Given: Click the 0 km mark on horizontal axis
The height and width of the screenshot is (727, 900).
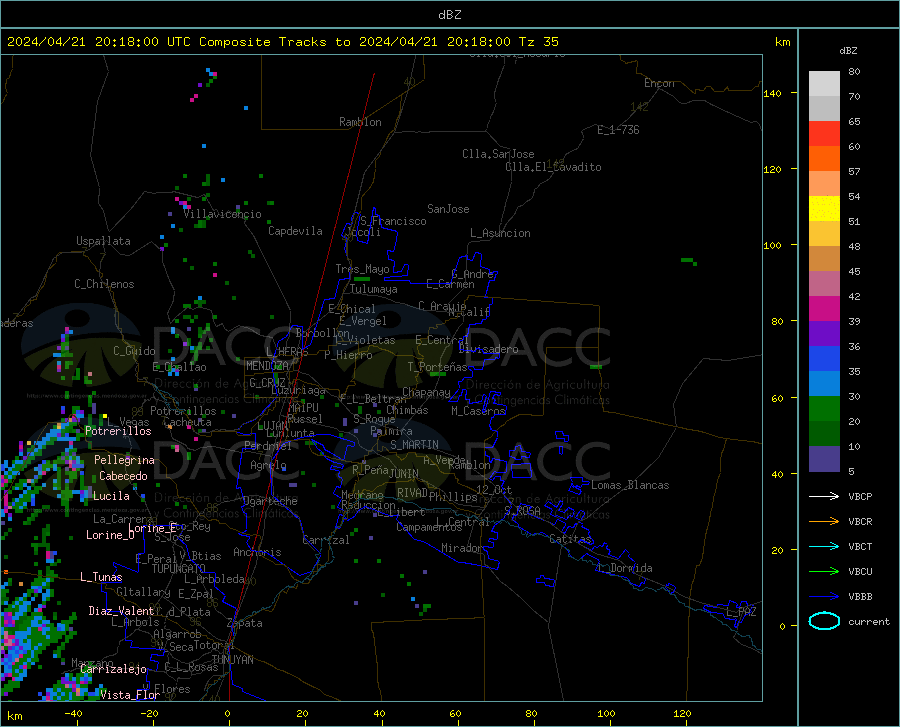Looking at the screenshot, I should [x=227, y=714].
